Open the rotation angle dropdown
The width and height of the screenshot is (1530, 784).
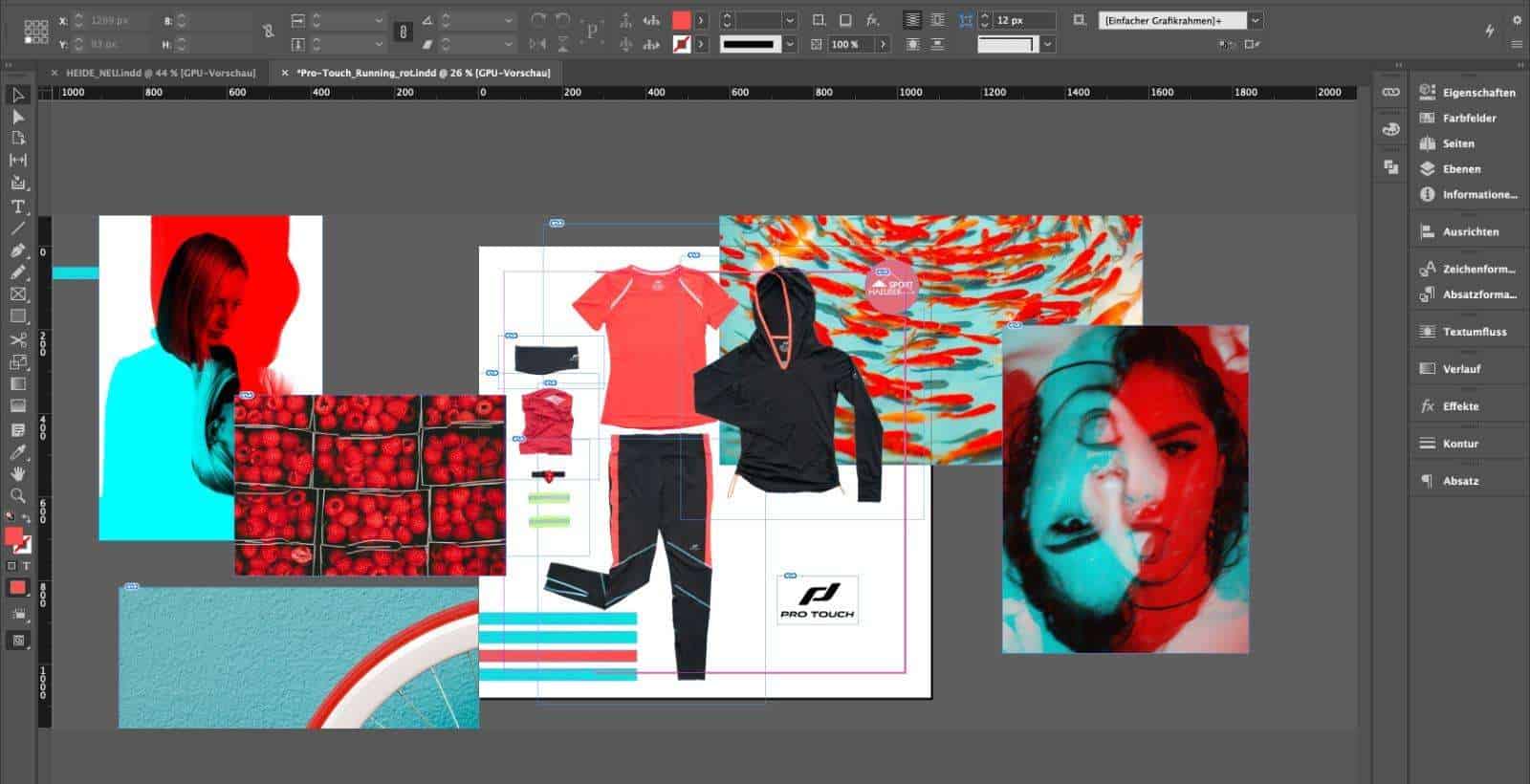click(508, 20)
